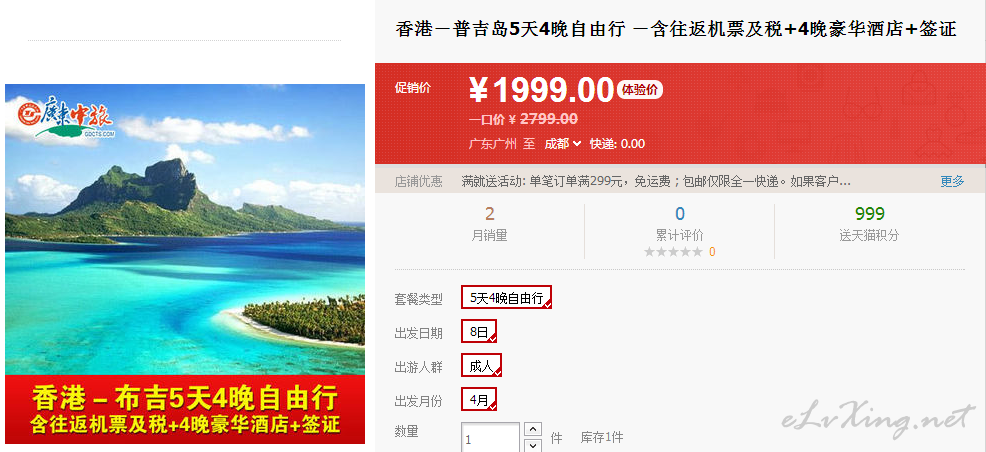The image size is (986, 452).
Task: Open the 送天猫积分 points info
Action: (869, 224)
